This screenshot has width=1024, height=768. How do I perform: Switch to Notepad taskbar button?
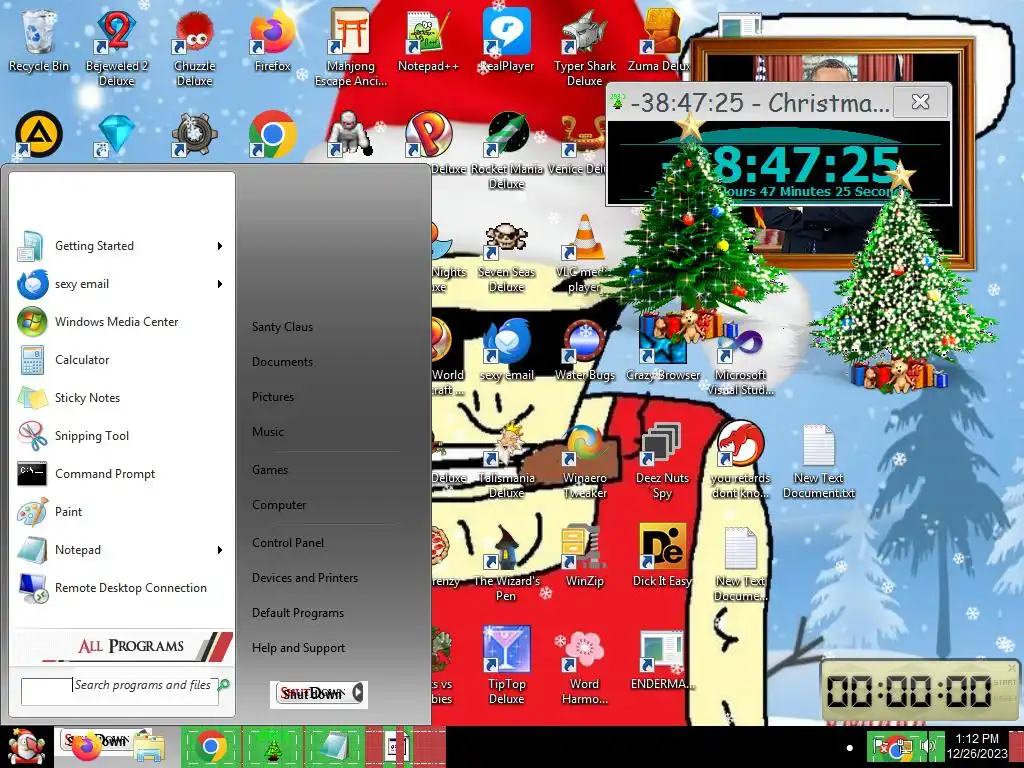(x=335, y=747)
